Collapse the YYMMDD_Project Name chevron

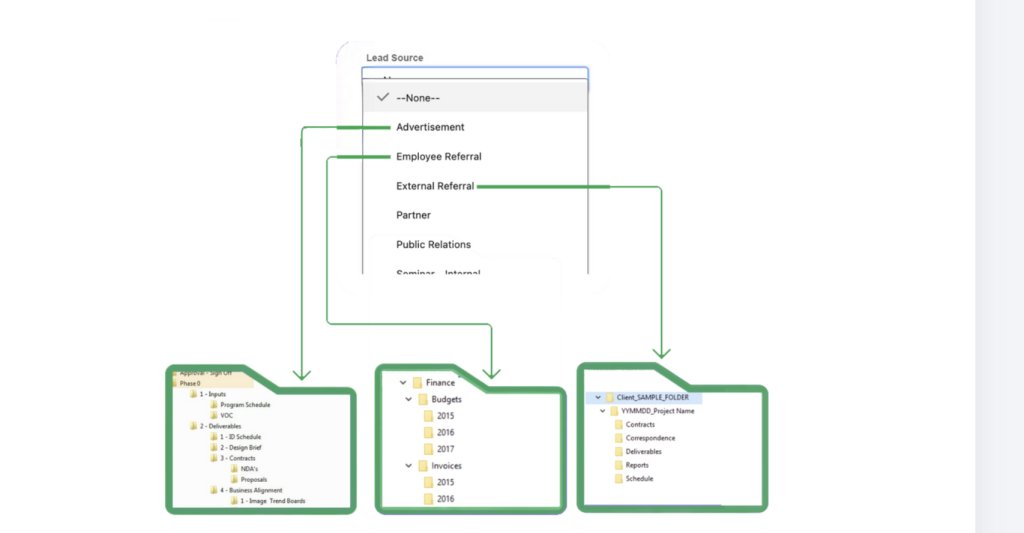click(603, 411)
